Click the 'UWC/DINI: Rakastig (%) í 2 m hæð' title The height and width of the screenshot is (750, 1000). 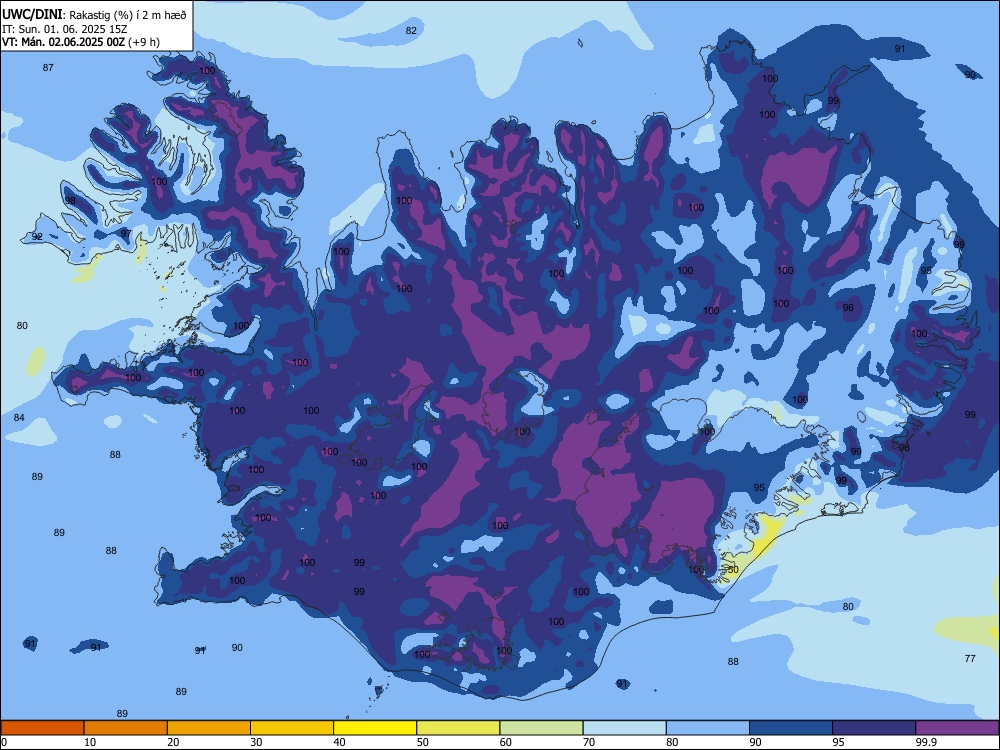coord(94,15)
